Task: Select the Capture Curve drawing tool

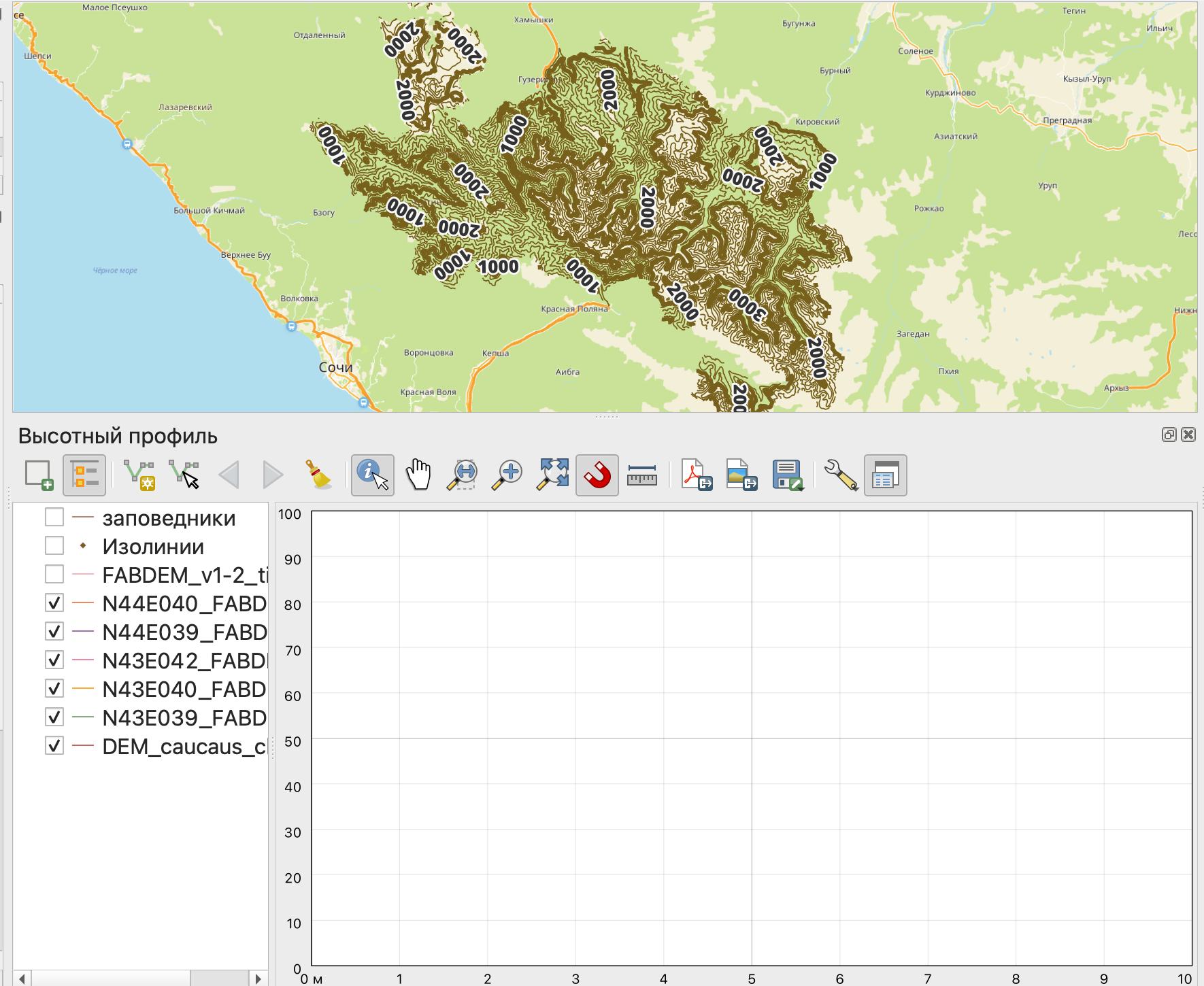Action: point(139,475)
